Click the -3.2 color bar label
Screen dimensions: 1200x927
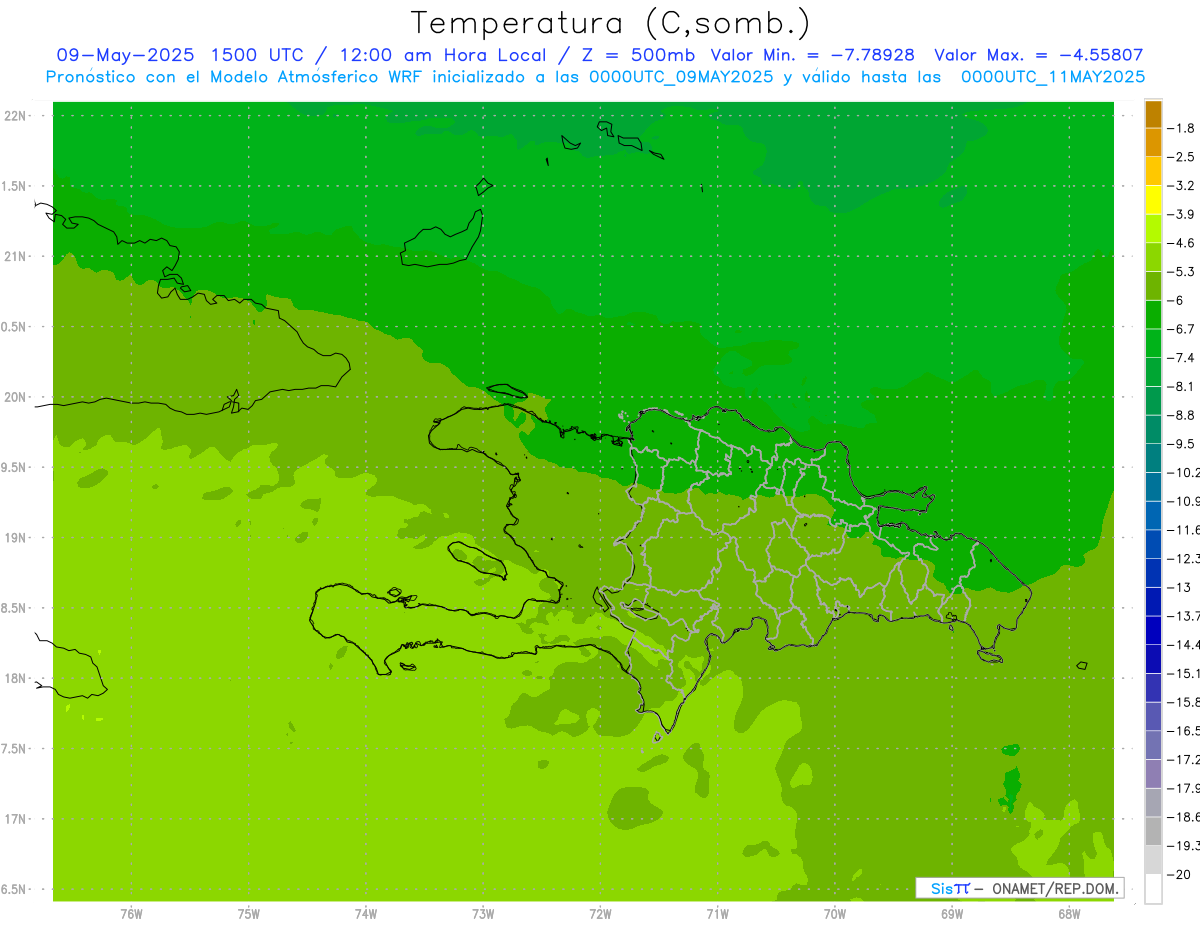click(x=1182, y=186)
